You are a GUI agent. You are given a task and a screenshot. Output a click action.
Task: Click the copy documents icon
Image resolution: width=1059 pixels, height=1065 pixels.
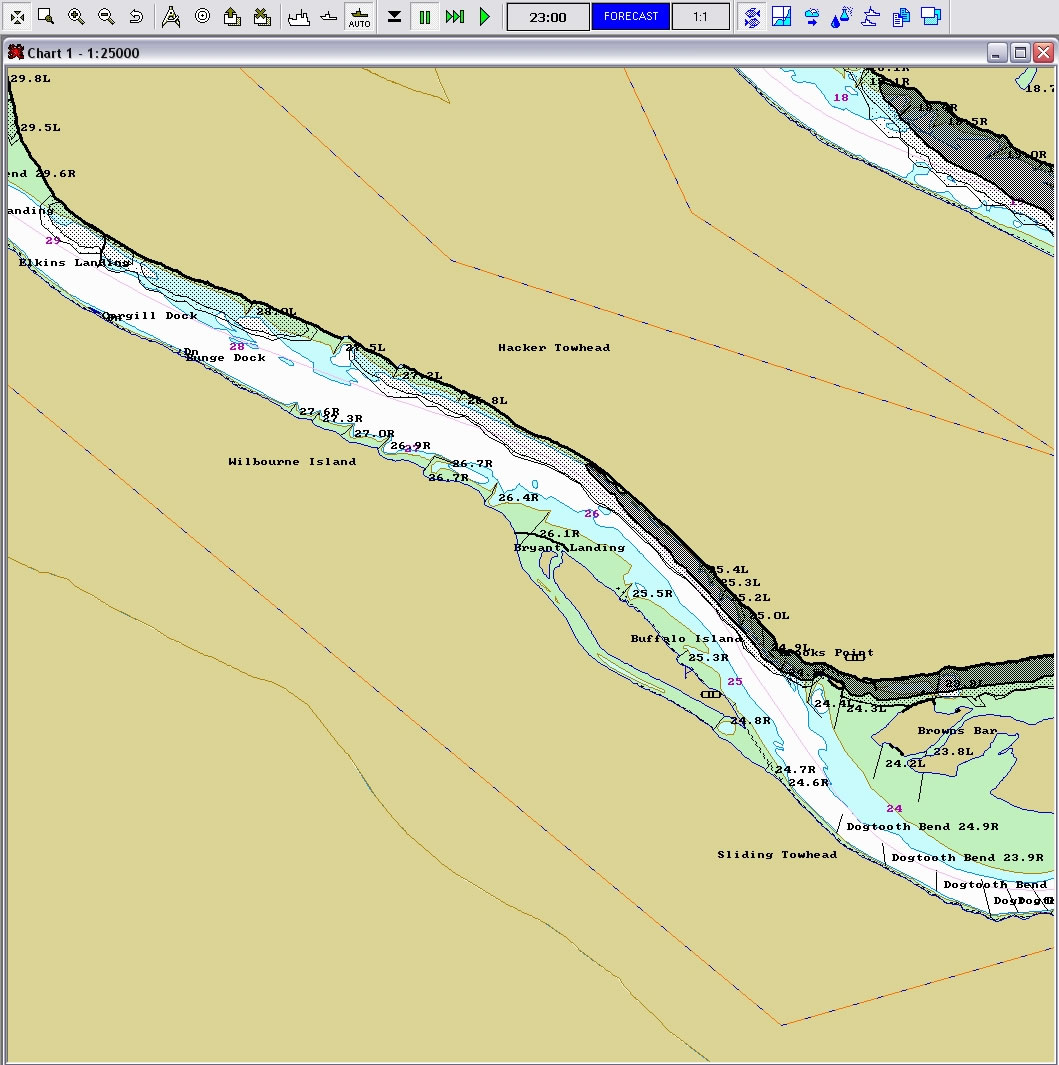pyautogui.click(x=901, y=16)
